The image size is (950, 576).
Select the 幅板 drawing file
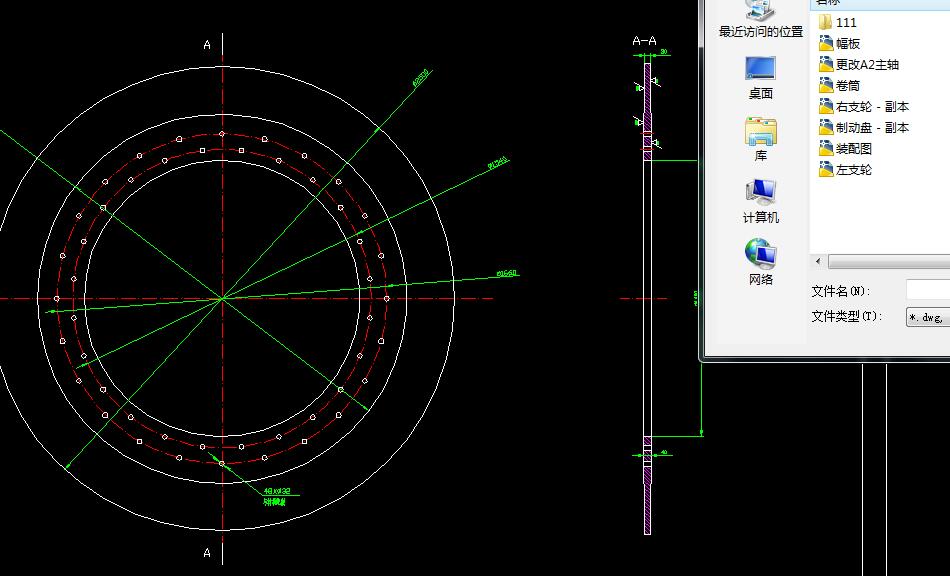point(839,44)
